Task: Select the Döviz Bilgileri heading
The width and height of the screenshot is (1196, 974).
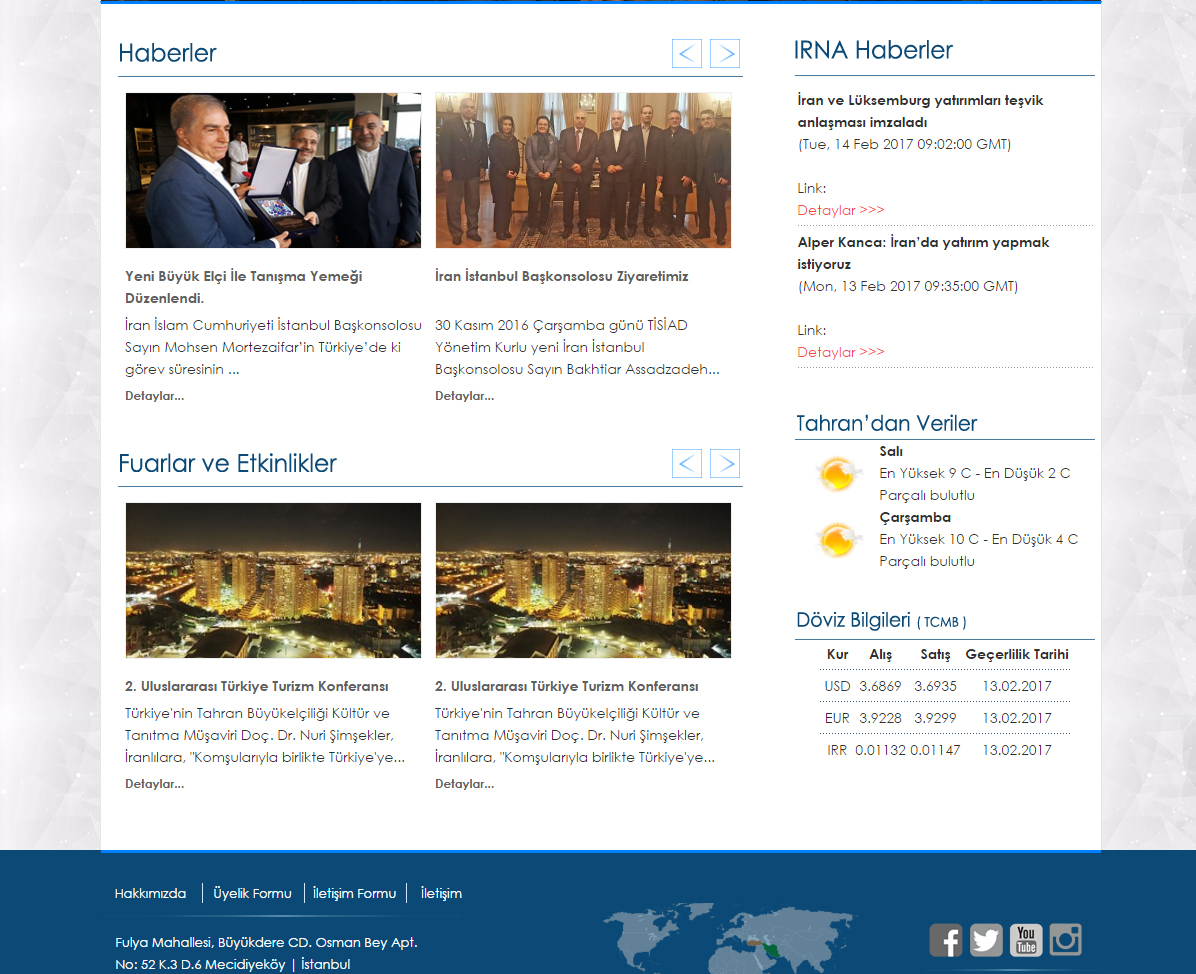Action: 854,620
